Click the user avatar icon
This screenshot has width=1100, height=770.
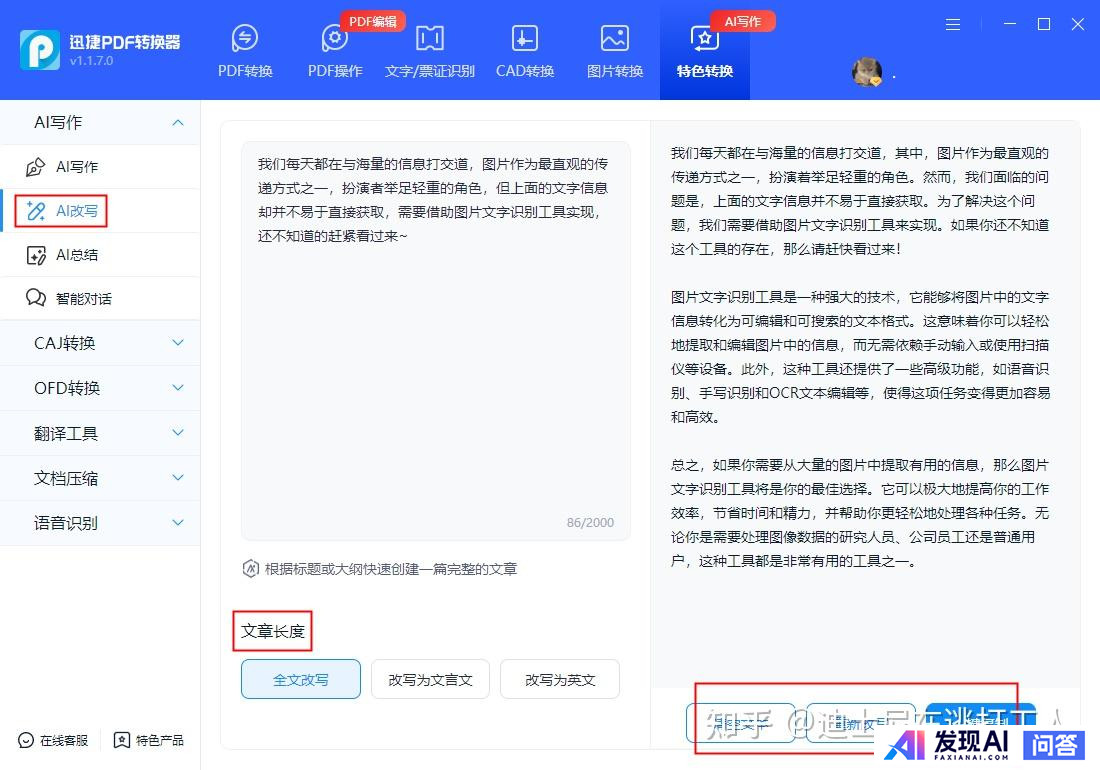pyautogui.click(x=866, y=72)
